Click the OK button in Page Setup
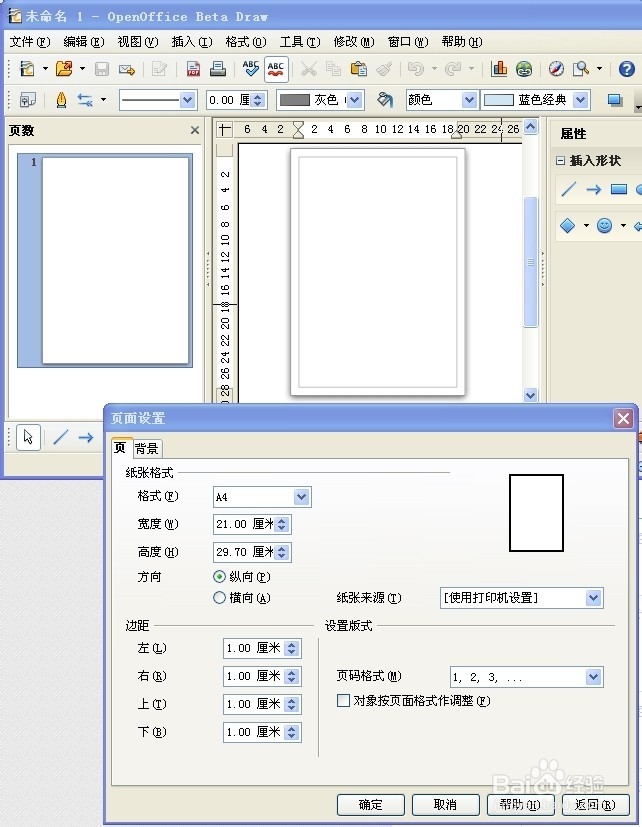 370,804
